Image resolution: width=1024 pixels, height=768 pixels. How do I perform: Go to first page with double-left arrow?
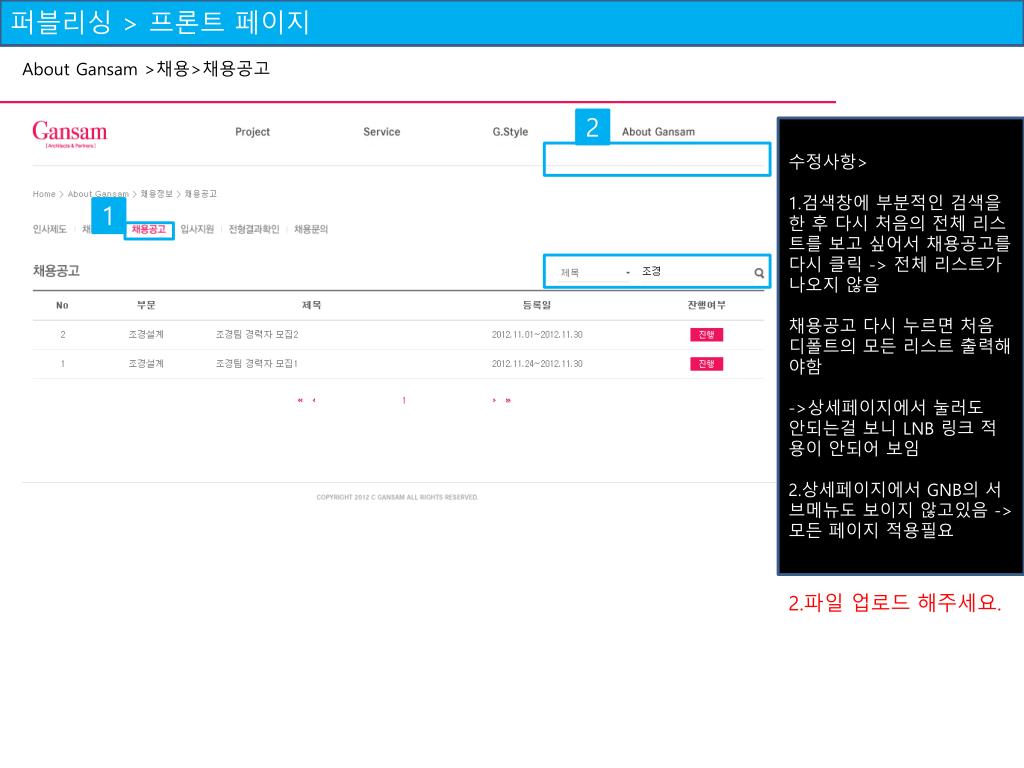[x=300, y=400]
